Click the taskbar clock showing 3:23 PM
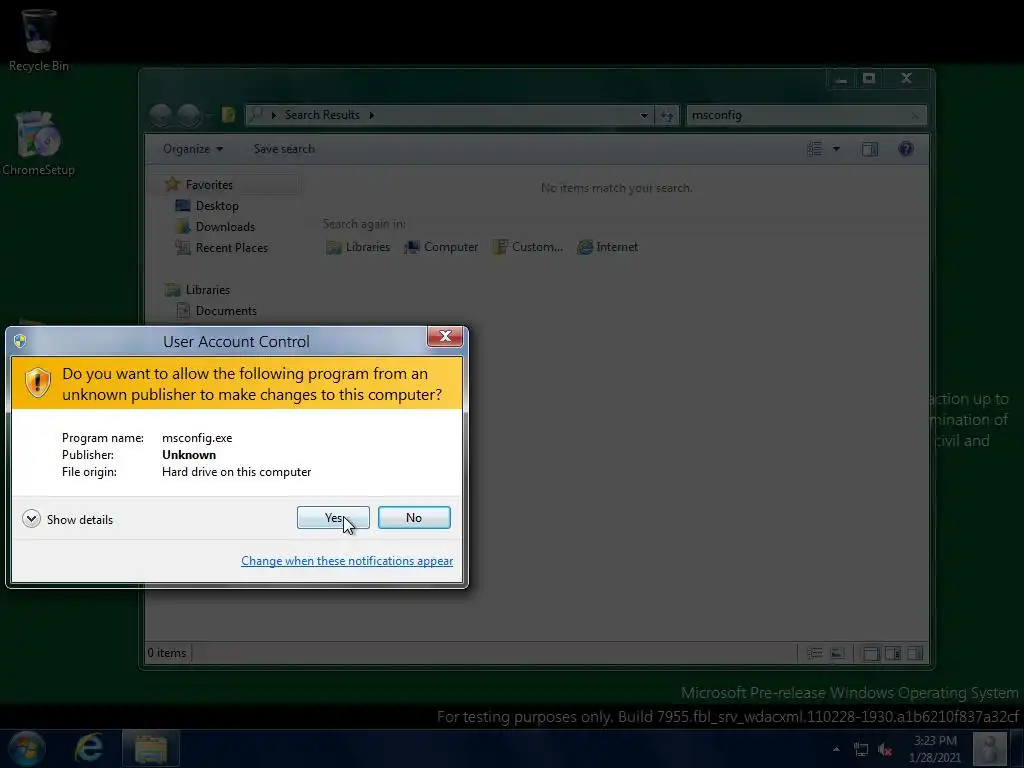This screenshot has height=768, width=1024. coord(935,749)
